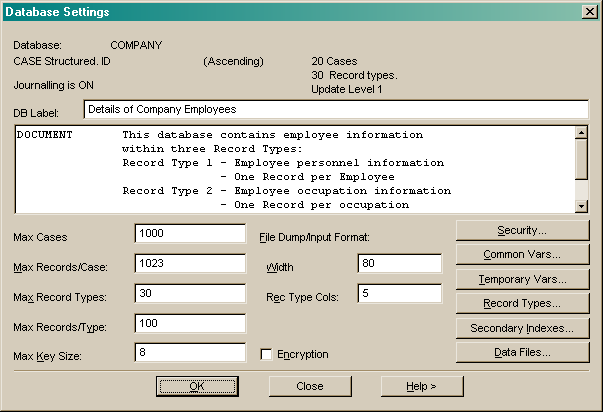The width and height of the screenshot is (603, 412).
Task: Open the Record Types dialog
Action: [522, 304]
